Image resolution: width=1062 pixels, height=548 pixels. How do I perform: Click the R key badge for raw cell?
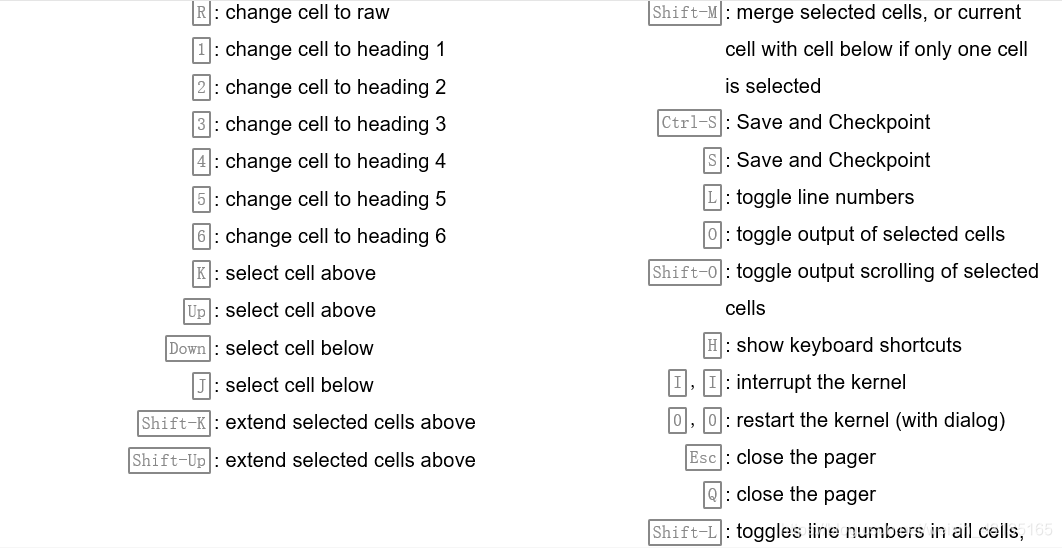click(x=201, y=13)
